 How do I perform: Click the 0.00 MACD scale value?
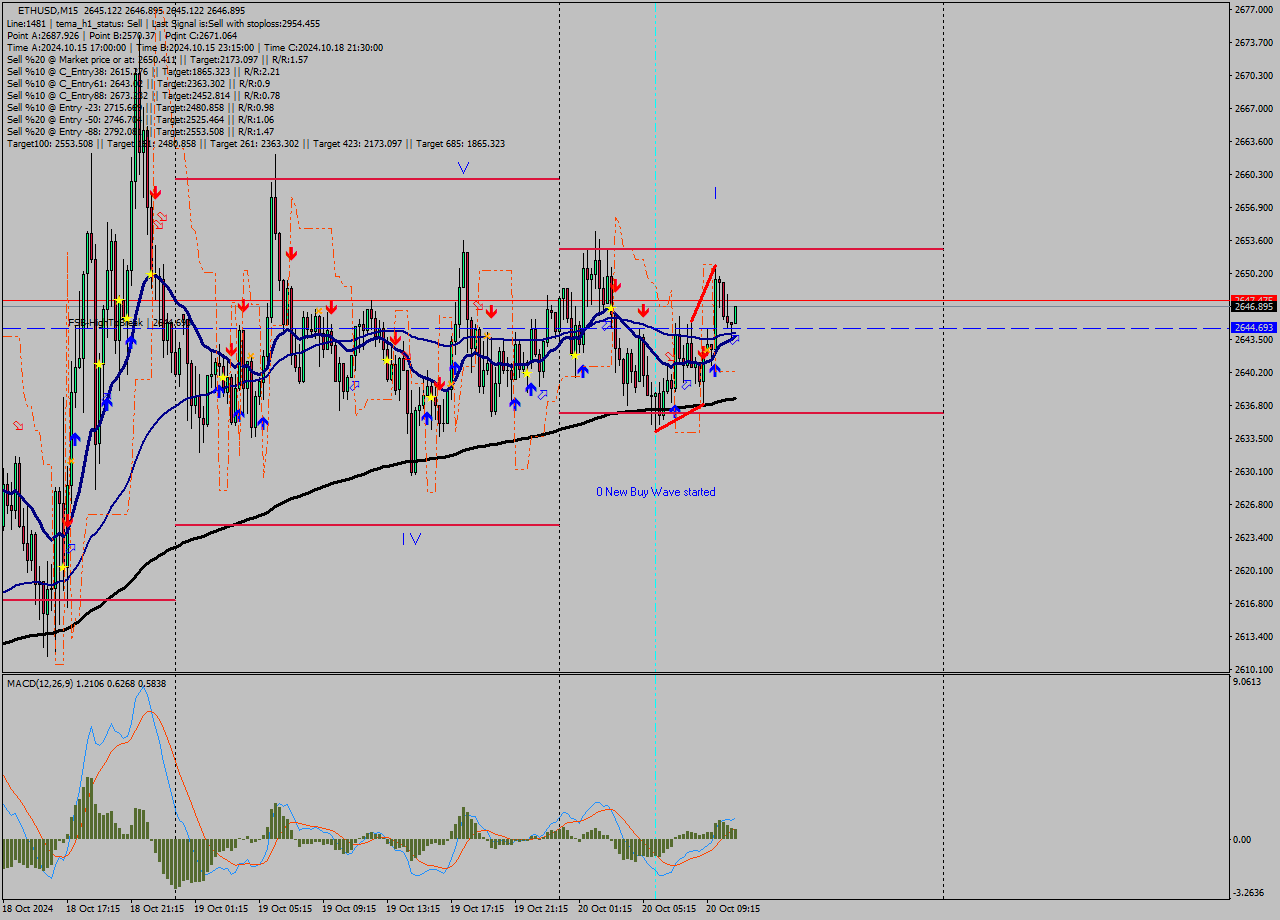click(1243, 840)
